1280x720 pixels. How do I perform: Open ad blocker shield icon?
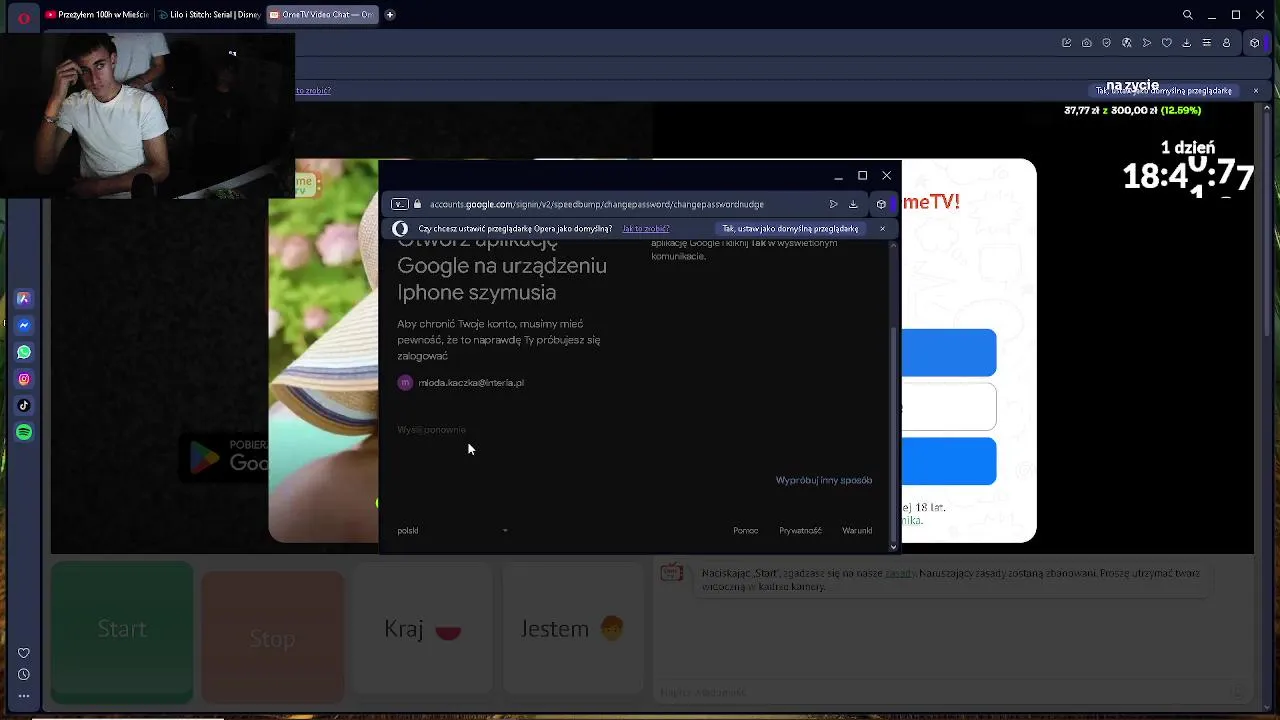pos(1106,43)
